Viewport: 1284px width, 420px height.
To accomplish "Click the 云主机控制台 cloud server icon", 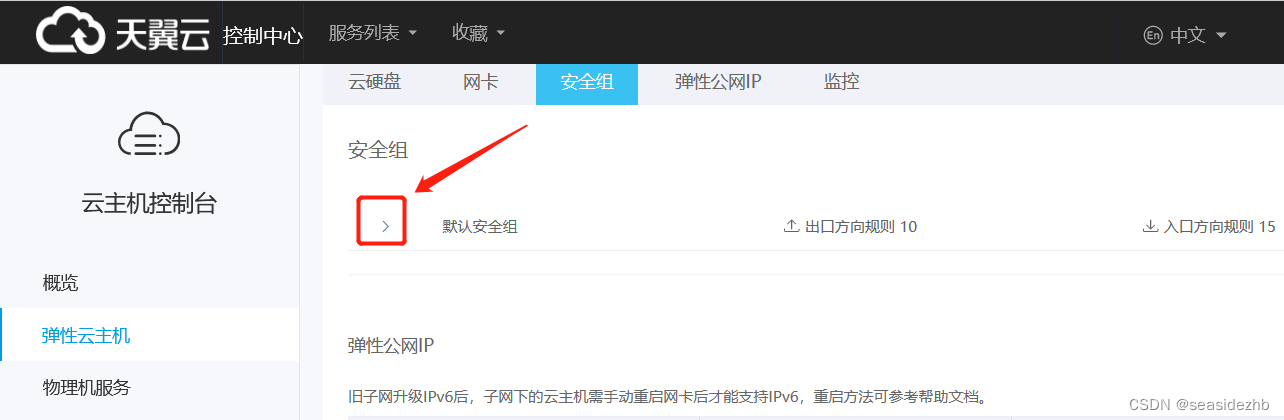I will 149,135.
